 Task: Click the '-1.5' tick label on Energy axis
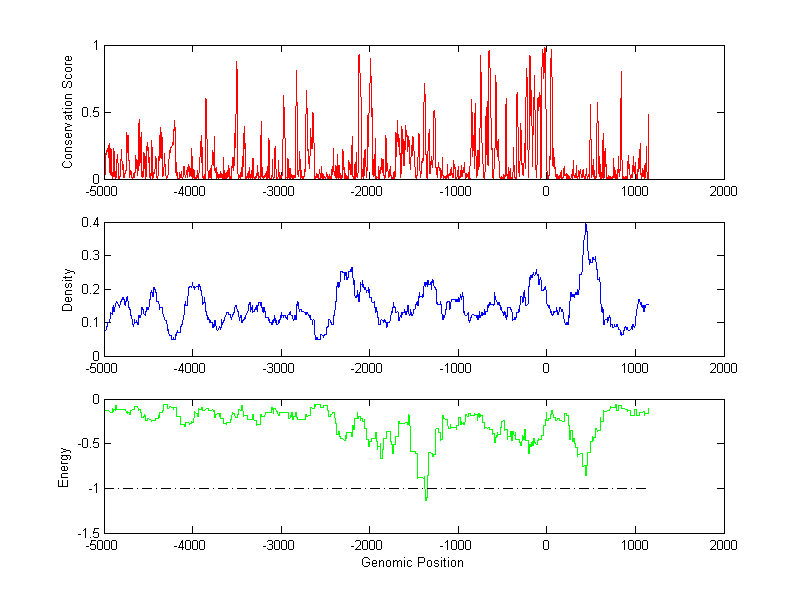click(x=87, y=533)
